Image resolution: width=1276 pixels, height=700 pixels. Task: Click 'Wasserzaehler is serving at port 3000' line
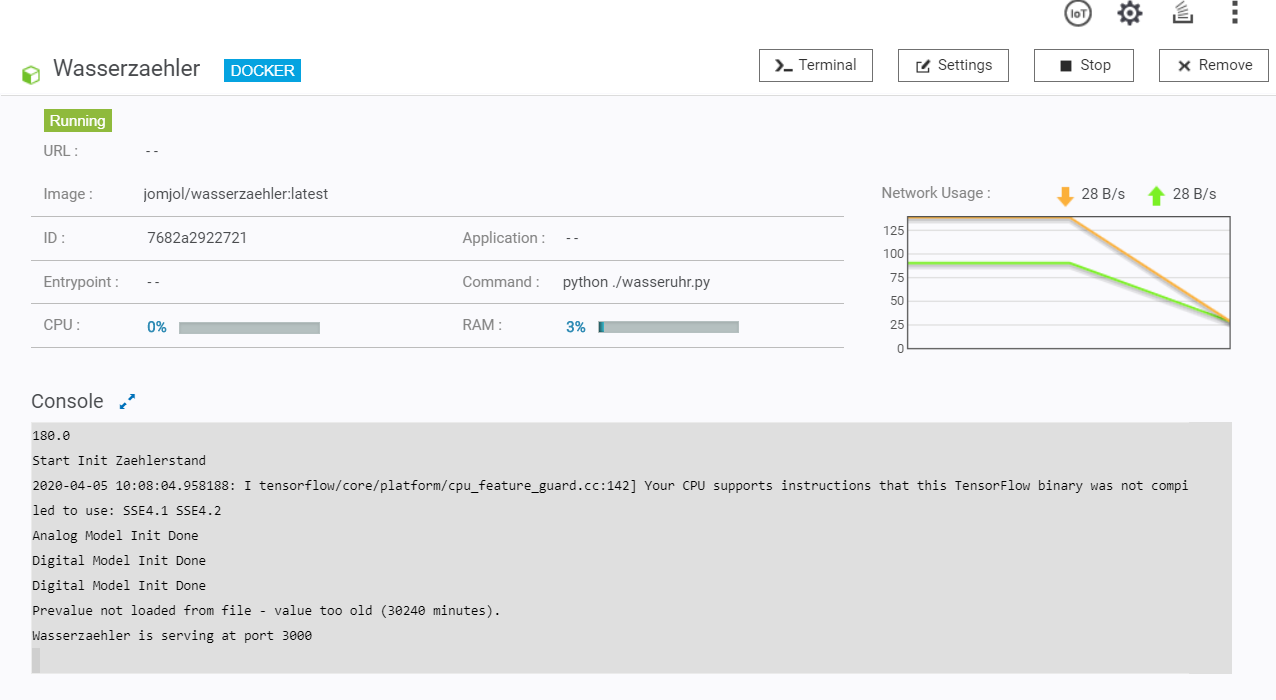tap(172, 635)
